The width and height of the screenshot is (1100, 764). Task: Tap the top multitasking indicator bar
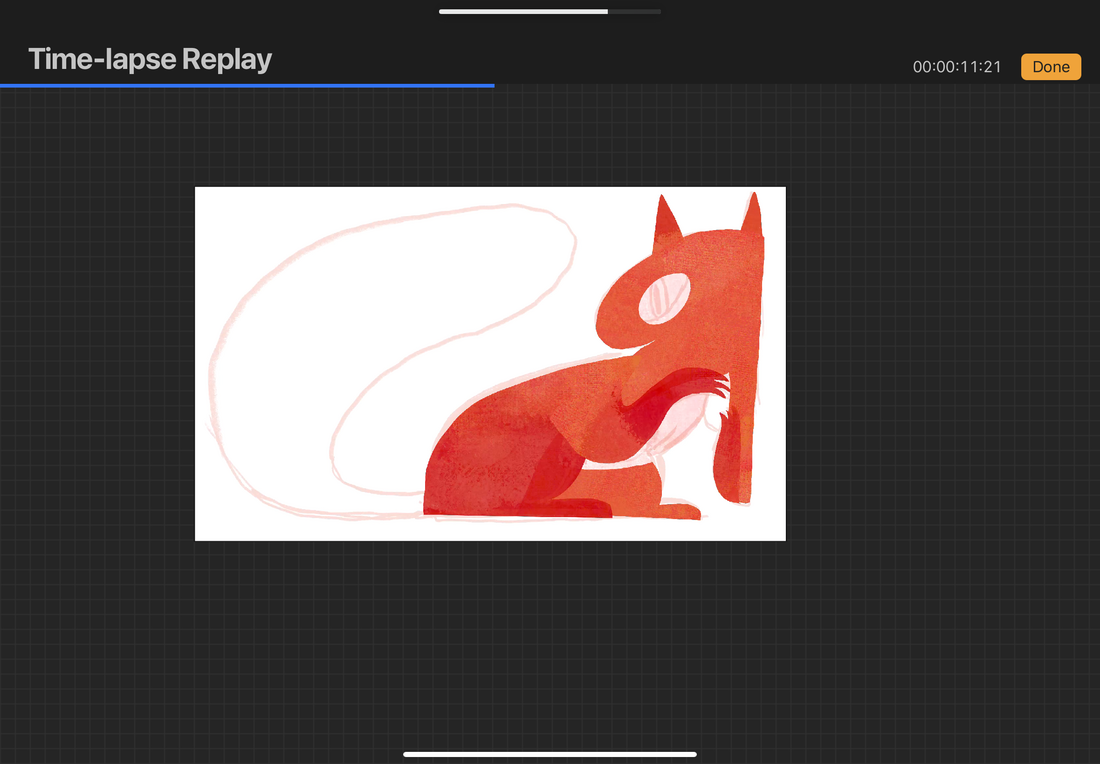point(549,12)
